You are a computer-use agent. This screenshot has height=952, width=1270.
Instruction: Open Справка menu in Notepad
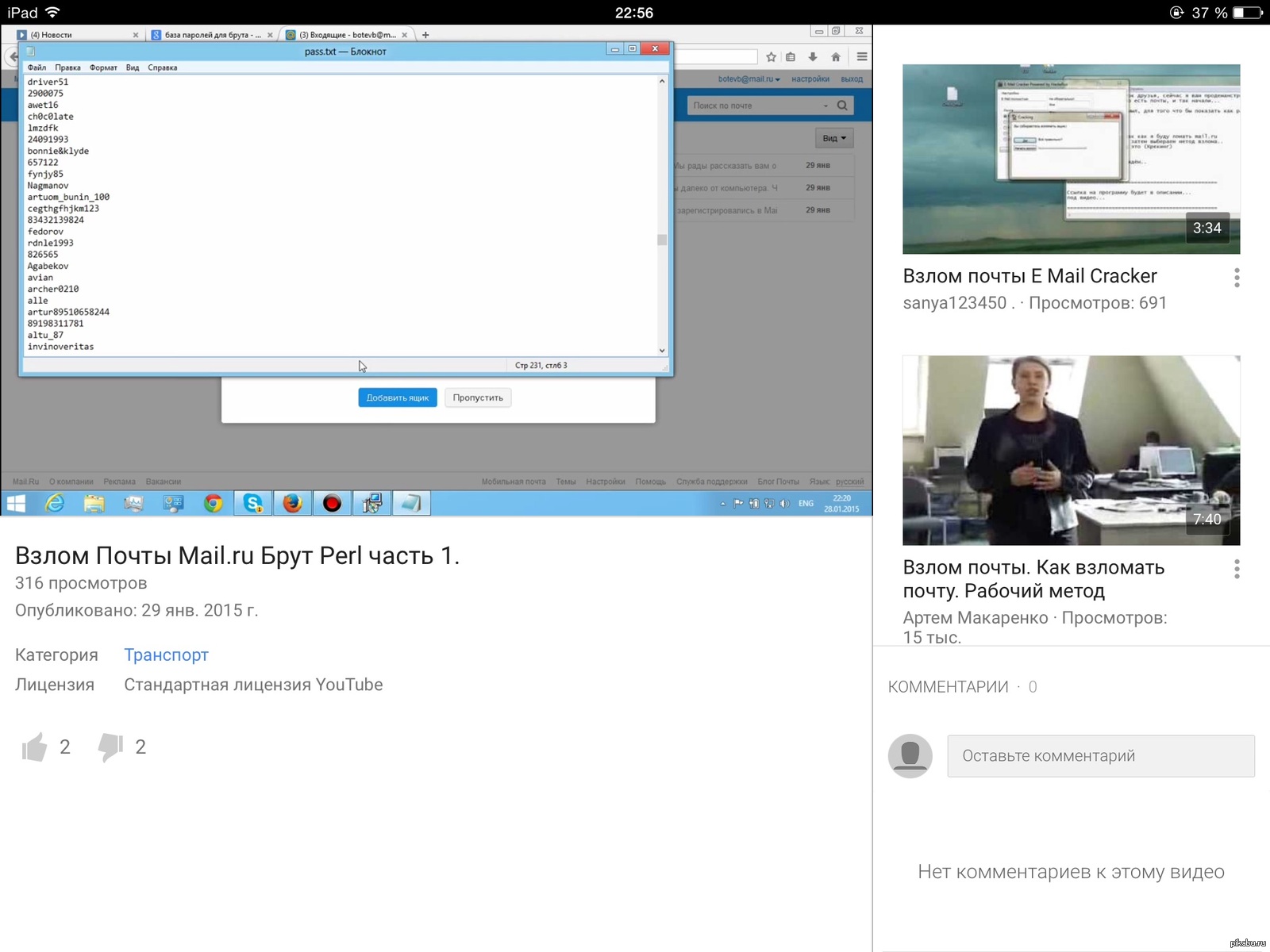pos(162,67)
